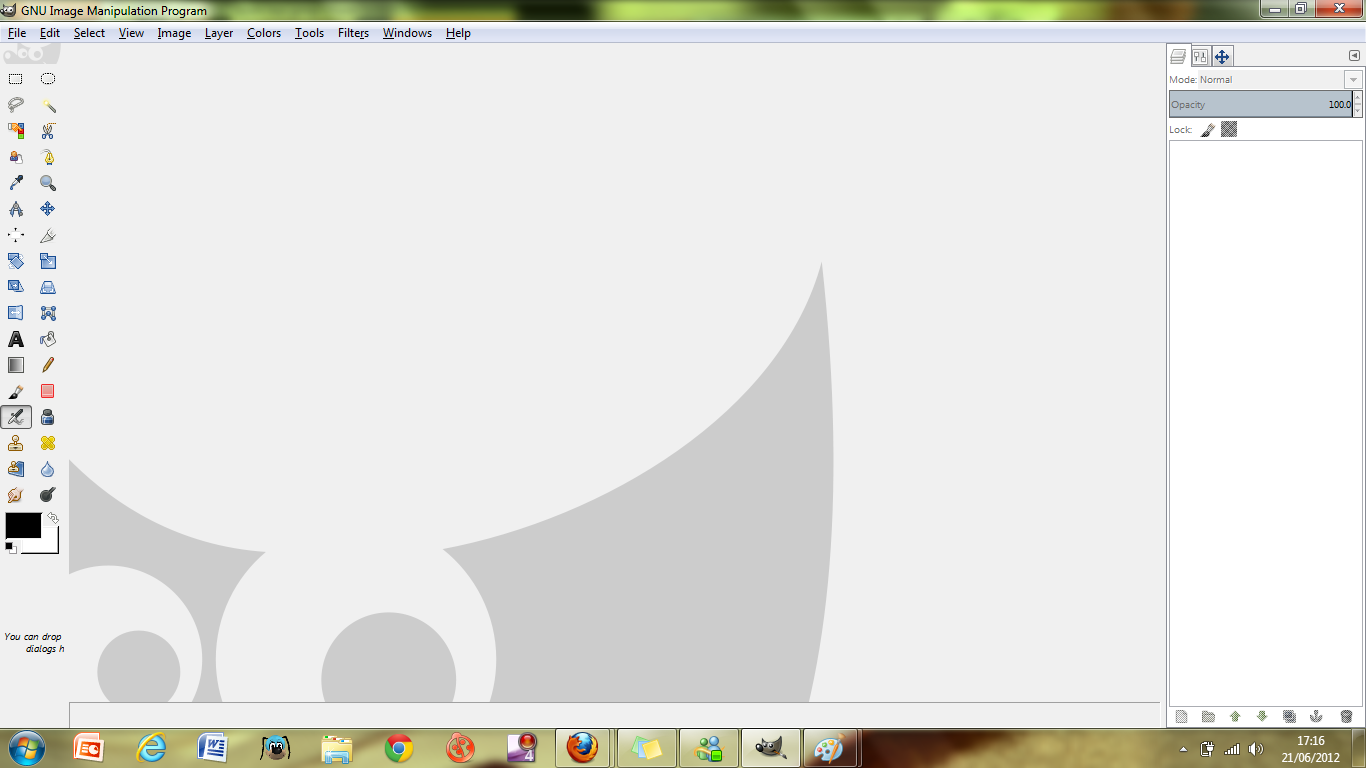The height and width of the screenshot is (768, 1366).
Task: Create a new layer button
Action: (1181, 716)
